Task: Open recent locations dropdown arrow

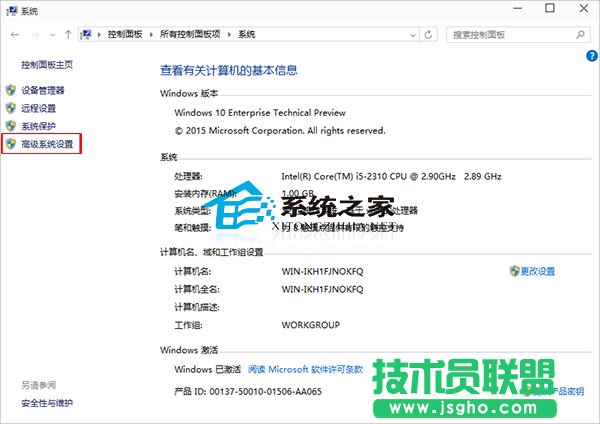Action: (x=52, y=35)
